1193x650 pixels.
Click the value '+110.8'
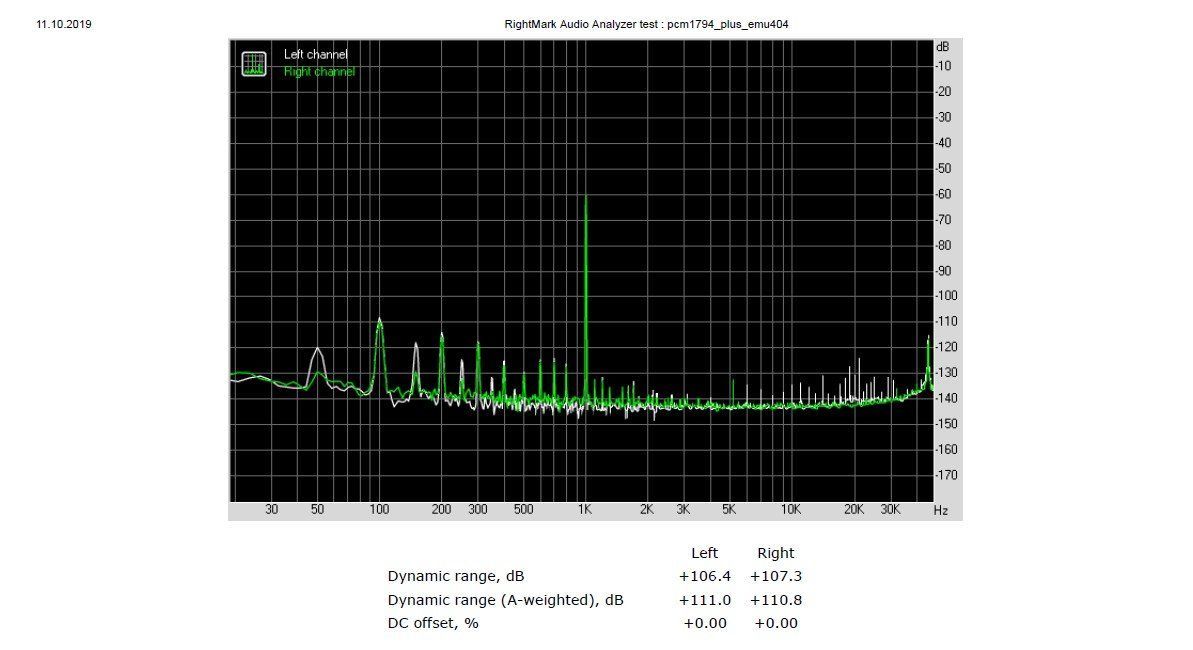click(x=775, y=600)
